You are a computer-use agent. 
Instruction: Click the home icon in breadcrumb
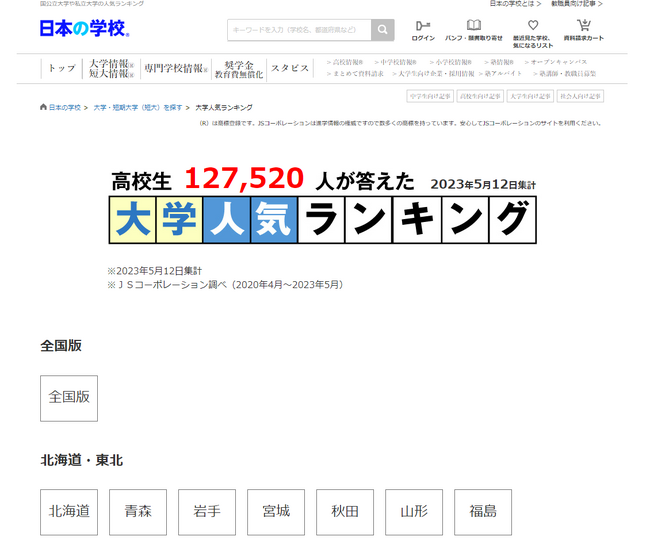tap(43, 107)
